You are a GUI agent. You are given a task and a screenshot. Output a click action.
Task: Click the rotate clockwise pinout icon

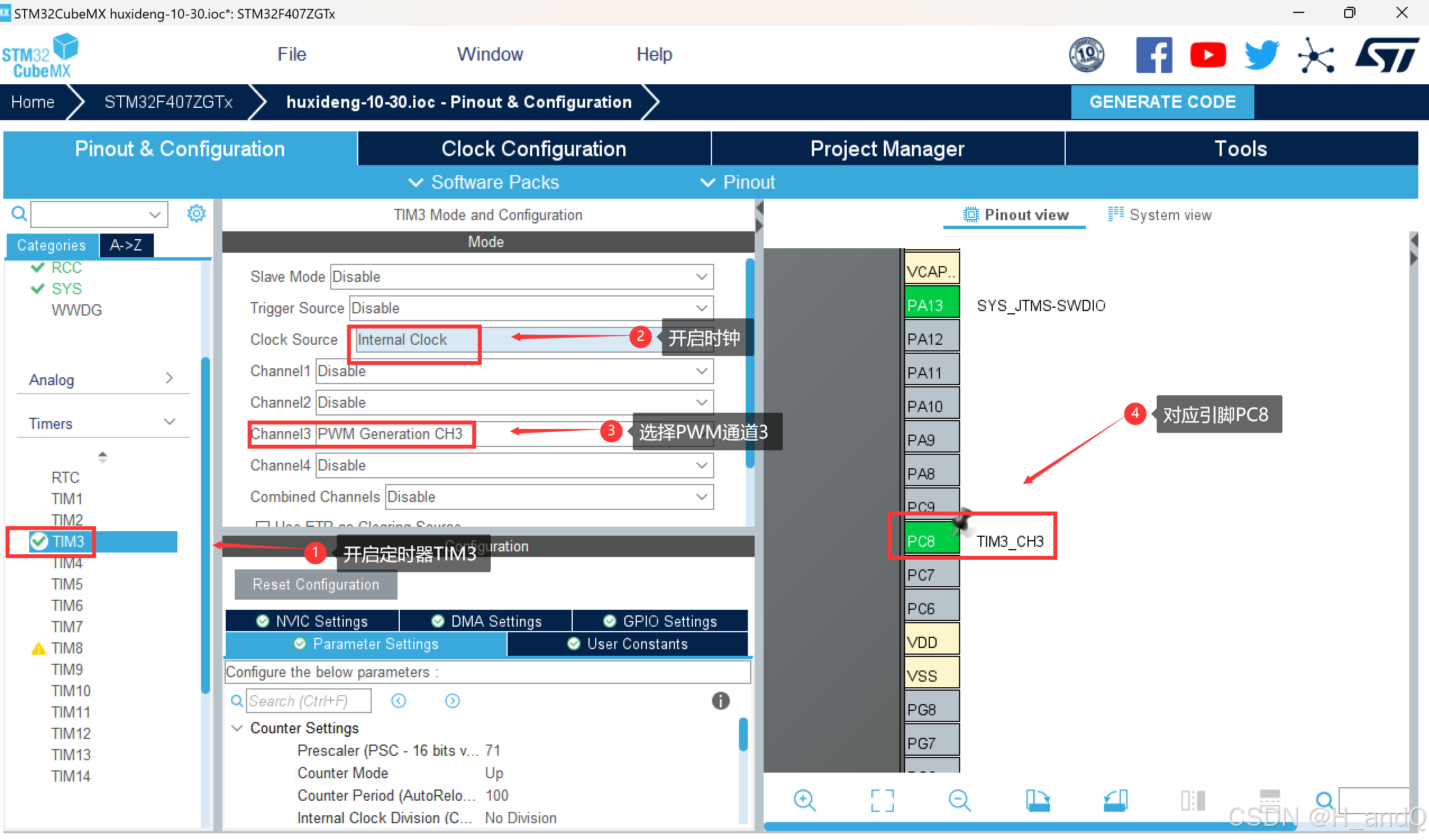click(1038, 800)
